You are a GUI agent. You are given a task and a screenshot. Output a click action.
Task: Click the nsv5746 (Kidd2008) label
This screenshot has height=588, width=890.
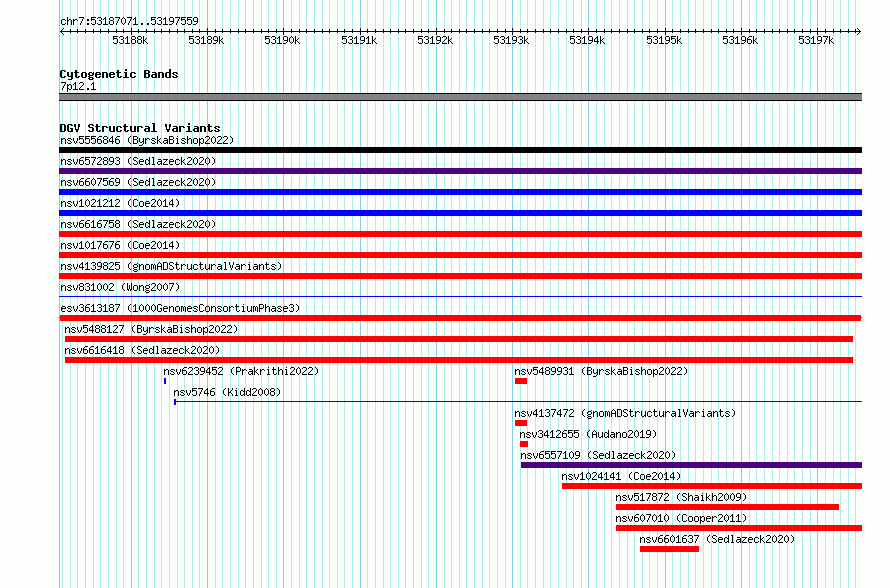227,392
